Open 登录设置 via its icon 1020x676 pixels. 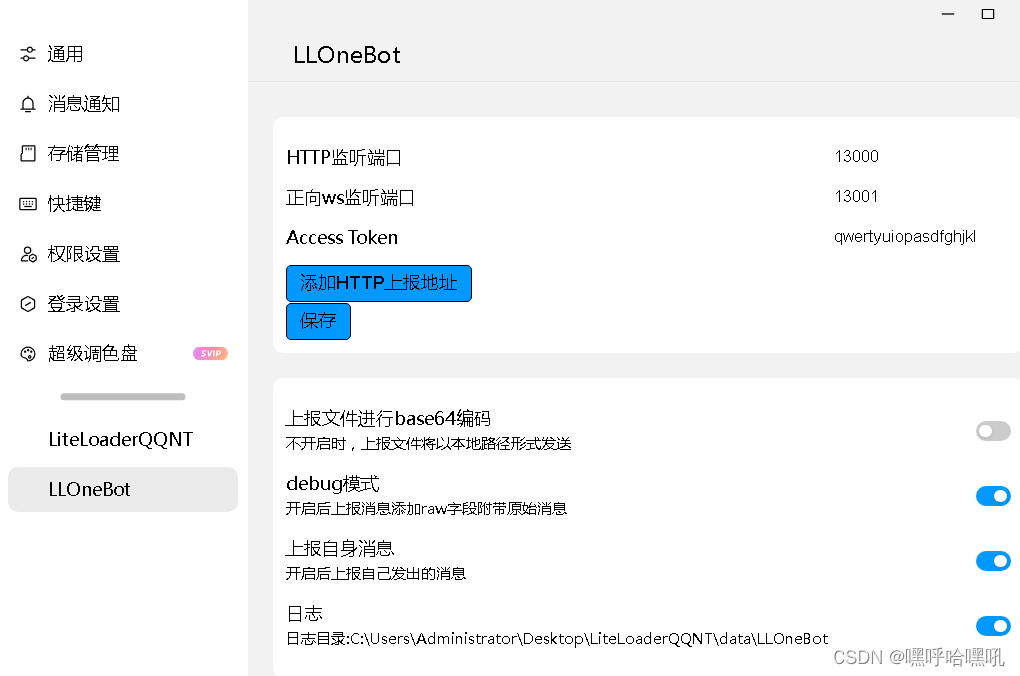tap(27, 304)
